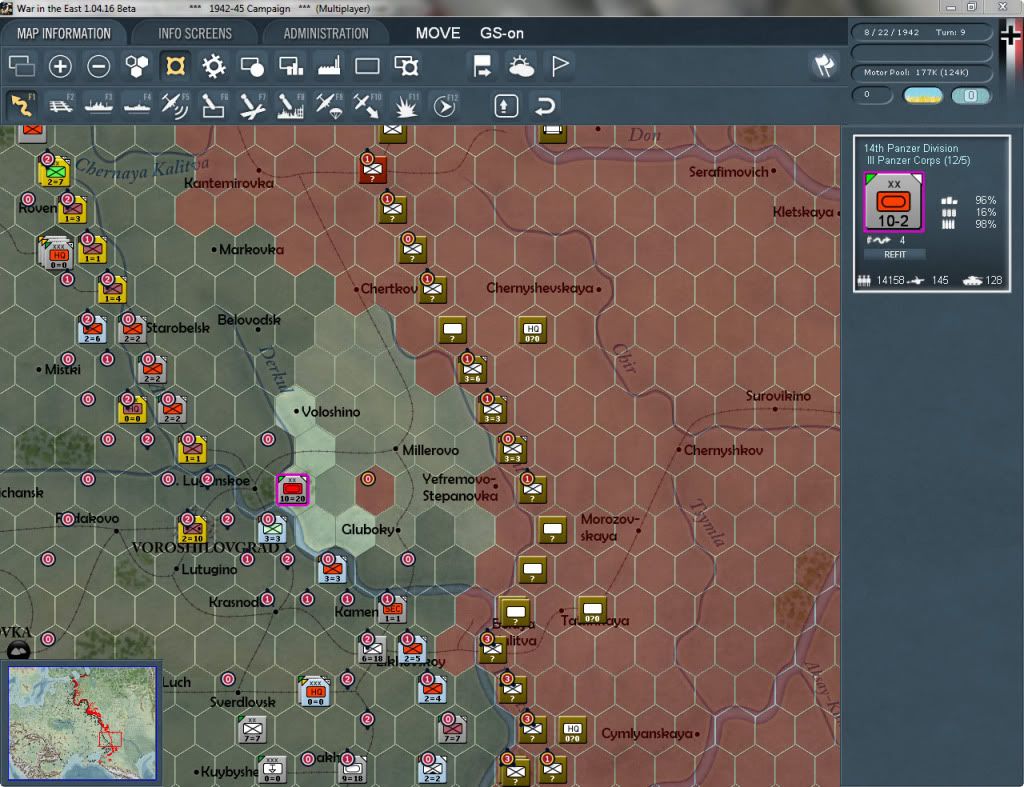Click the III Panzer Corps (12/5) text
This screenshot has width=1024, height=787.
918,161
